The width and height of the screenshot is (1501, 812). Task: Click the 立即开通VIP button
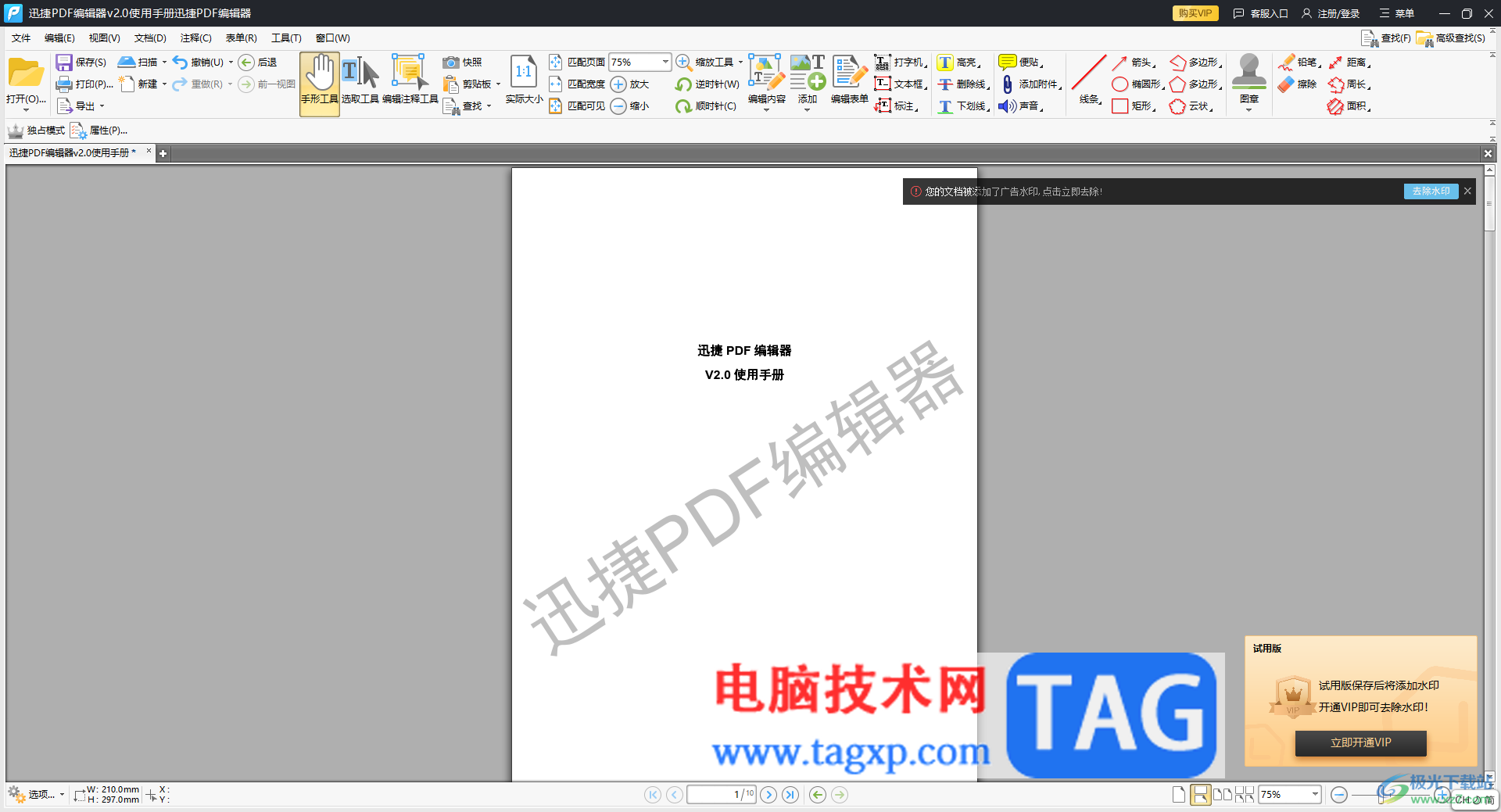(1361, 743)
